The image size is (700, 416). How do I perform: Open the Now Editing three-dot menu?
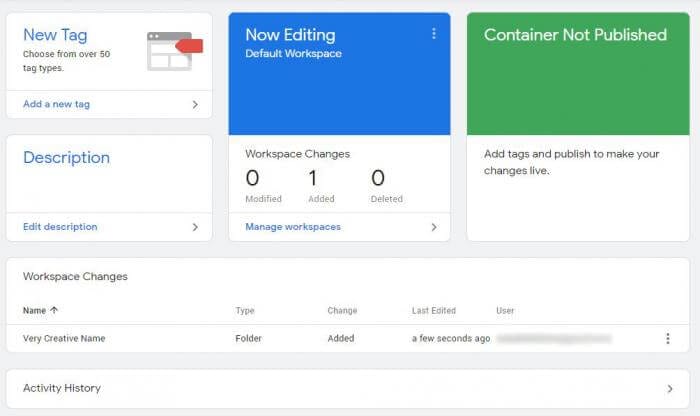(433, 33)
